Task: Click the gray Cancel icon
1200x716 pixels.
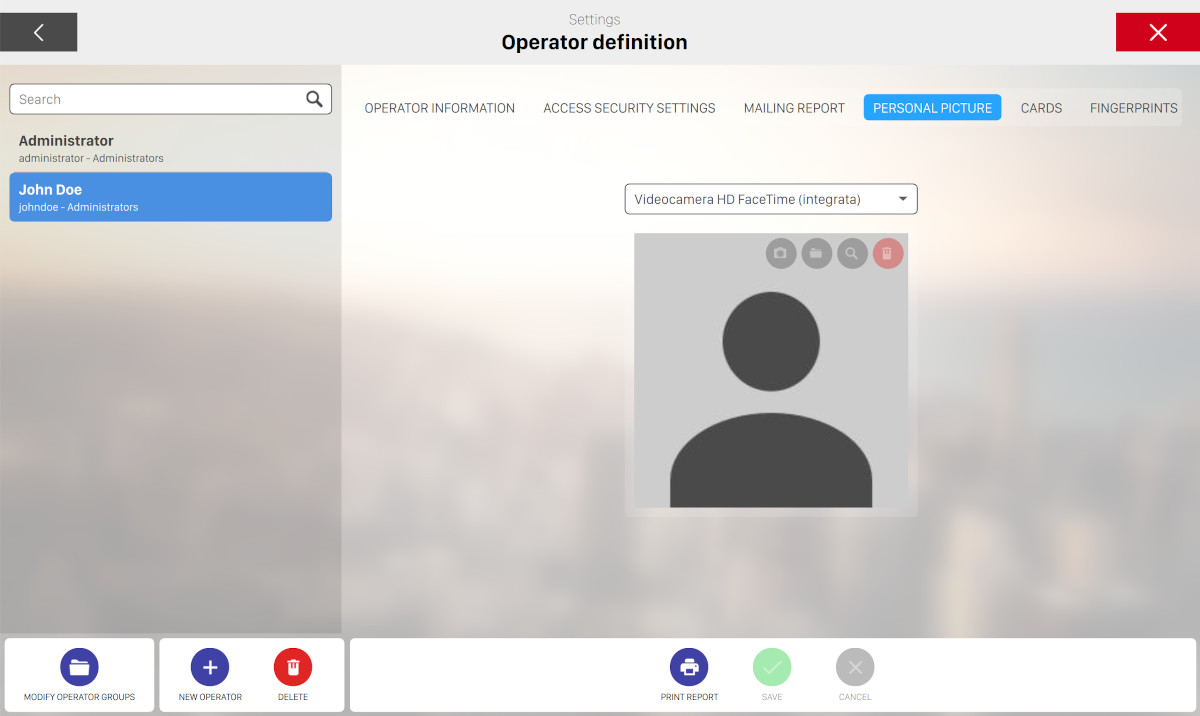Action: (x=855, y=667)
